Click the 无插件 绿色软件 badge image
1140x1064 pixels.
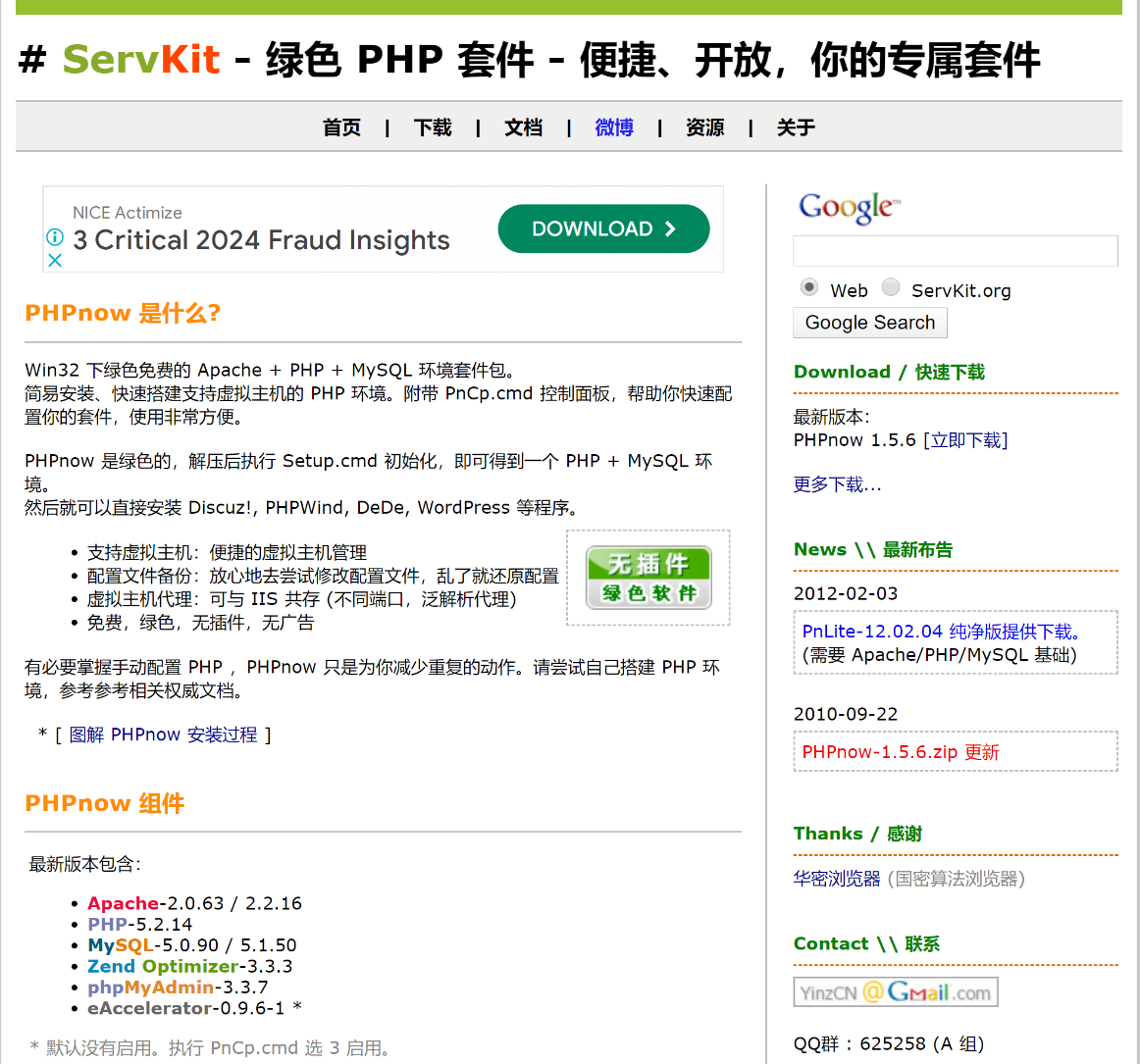click(648, 578)
